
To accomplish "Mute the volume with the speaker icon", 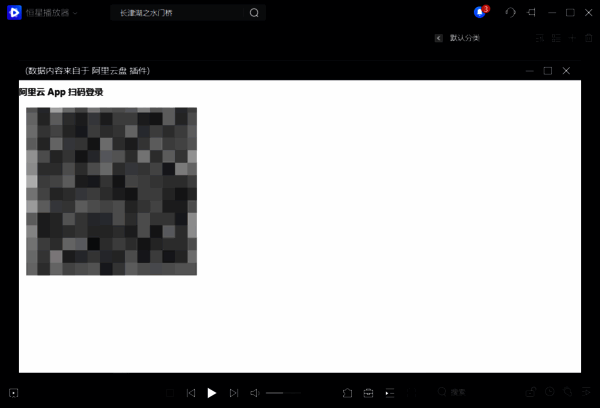I will (x=254, y=393).
